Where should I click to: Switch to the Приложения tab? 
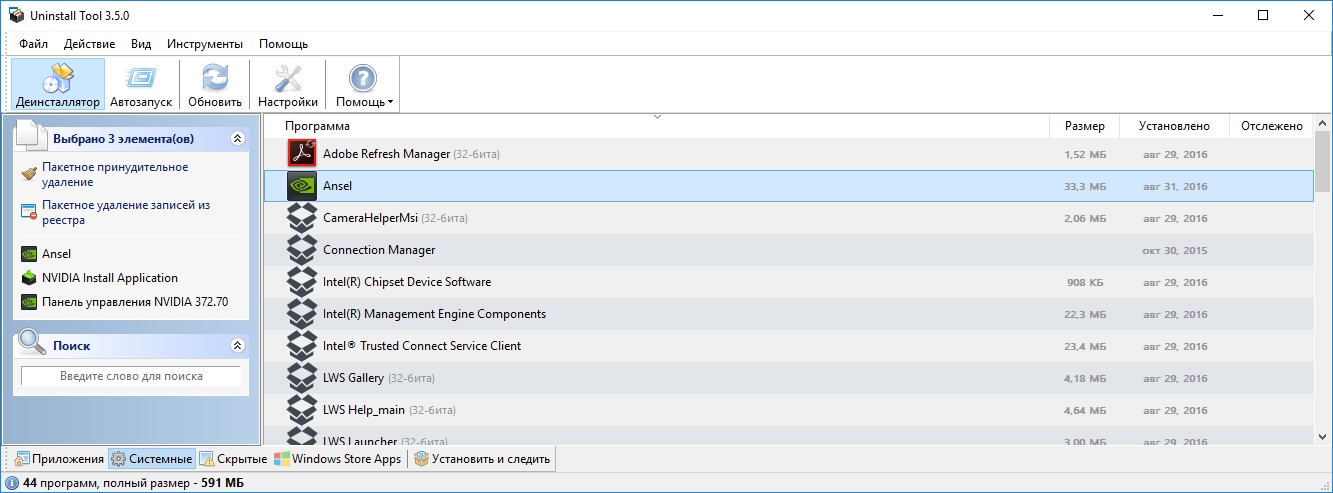58,459
